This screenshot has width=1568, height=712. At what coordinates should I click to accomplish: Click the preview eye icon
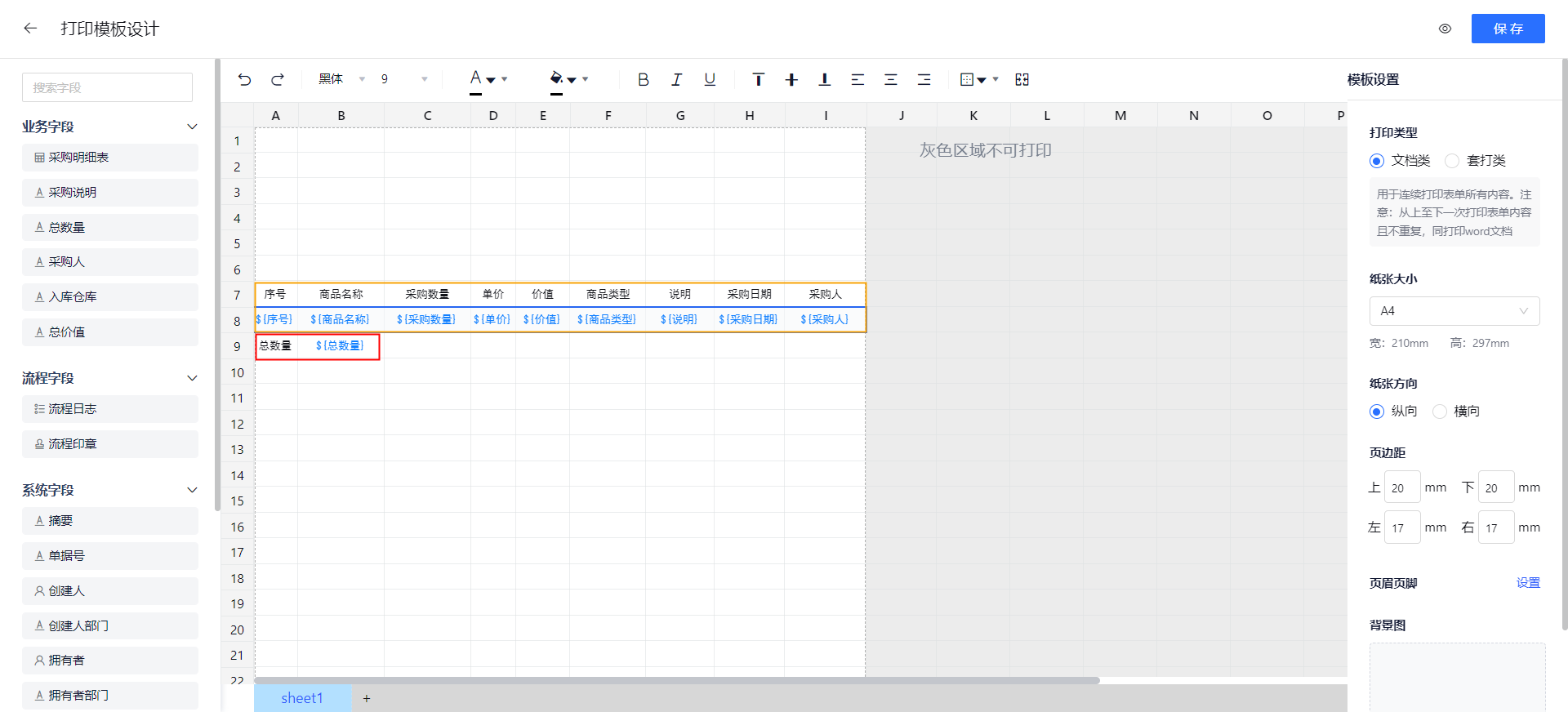(1445, 29)
